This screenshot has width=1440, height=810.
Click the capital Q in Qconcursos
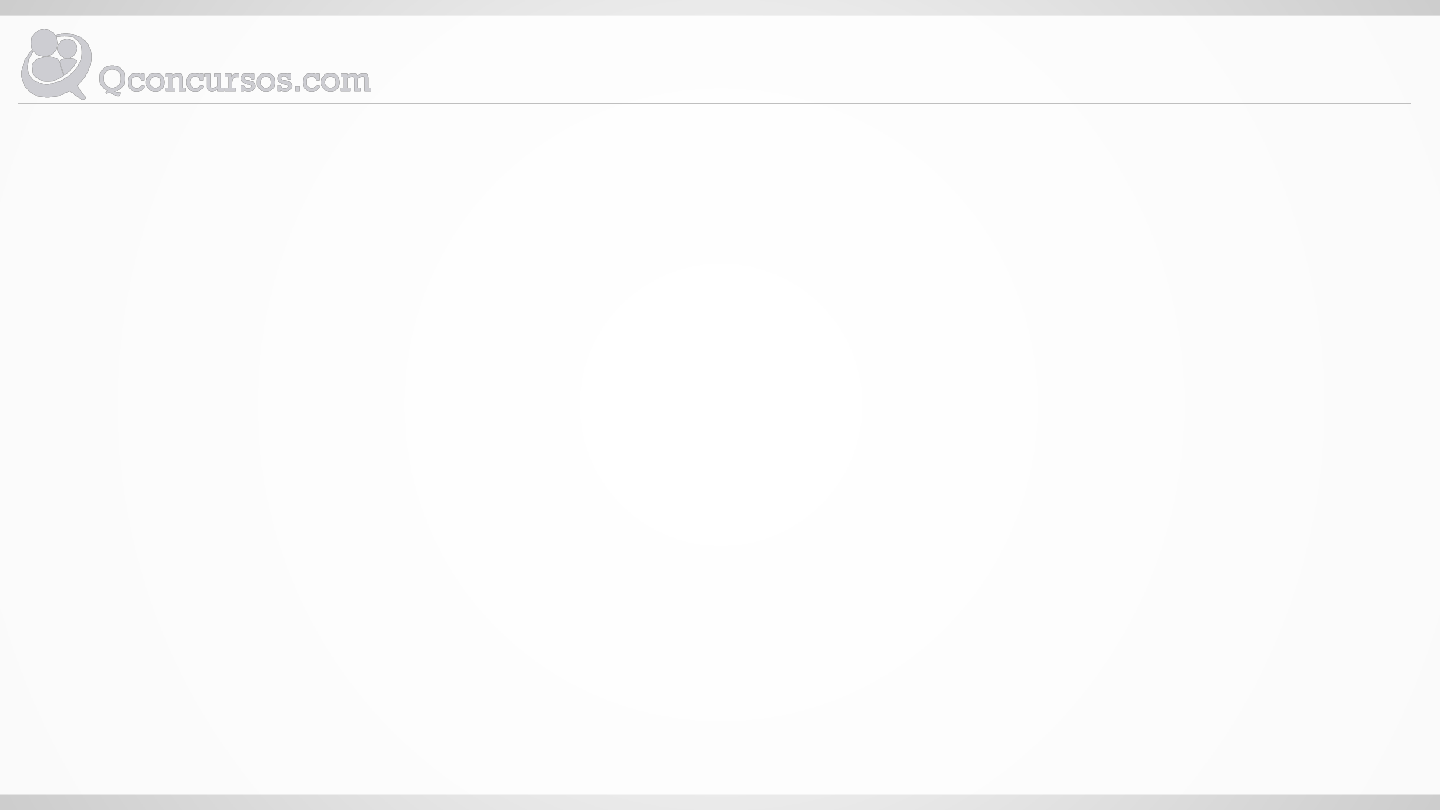coord(113,80)
